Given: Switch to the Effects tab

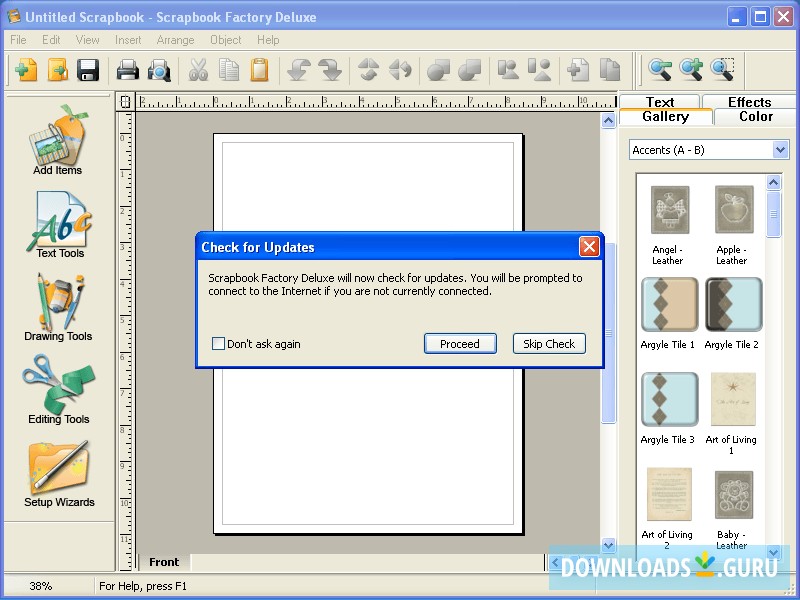Looking at the screenshot, I should [751, 101].
